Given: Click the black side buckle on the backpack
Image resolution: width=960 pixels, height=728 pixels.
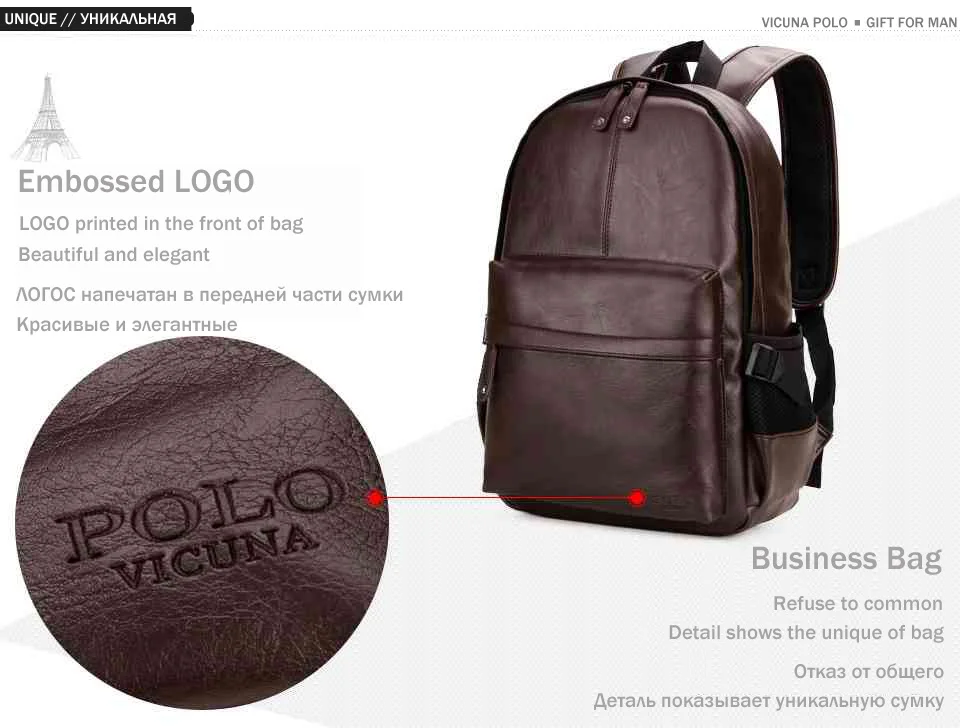Looking at the screenshot, I should pyautogui.click(x=764, y=361).
